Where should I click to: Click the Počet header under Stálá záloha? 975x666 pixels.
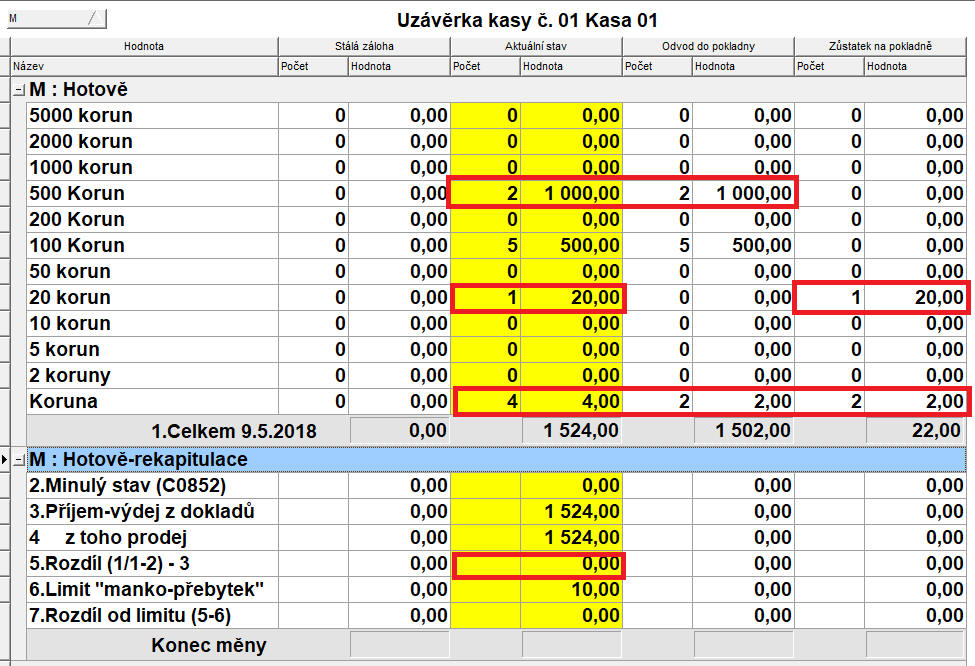pos(313,66)
